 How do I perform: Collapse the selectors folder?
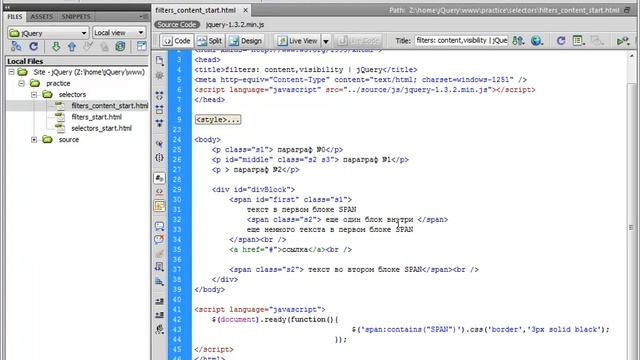point(34,95)
